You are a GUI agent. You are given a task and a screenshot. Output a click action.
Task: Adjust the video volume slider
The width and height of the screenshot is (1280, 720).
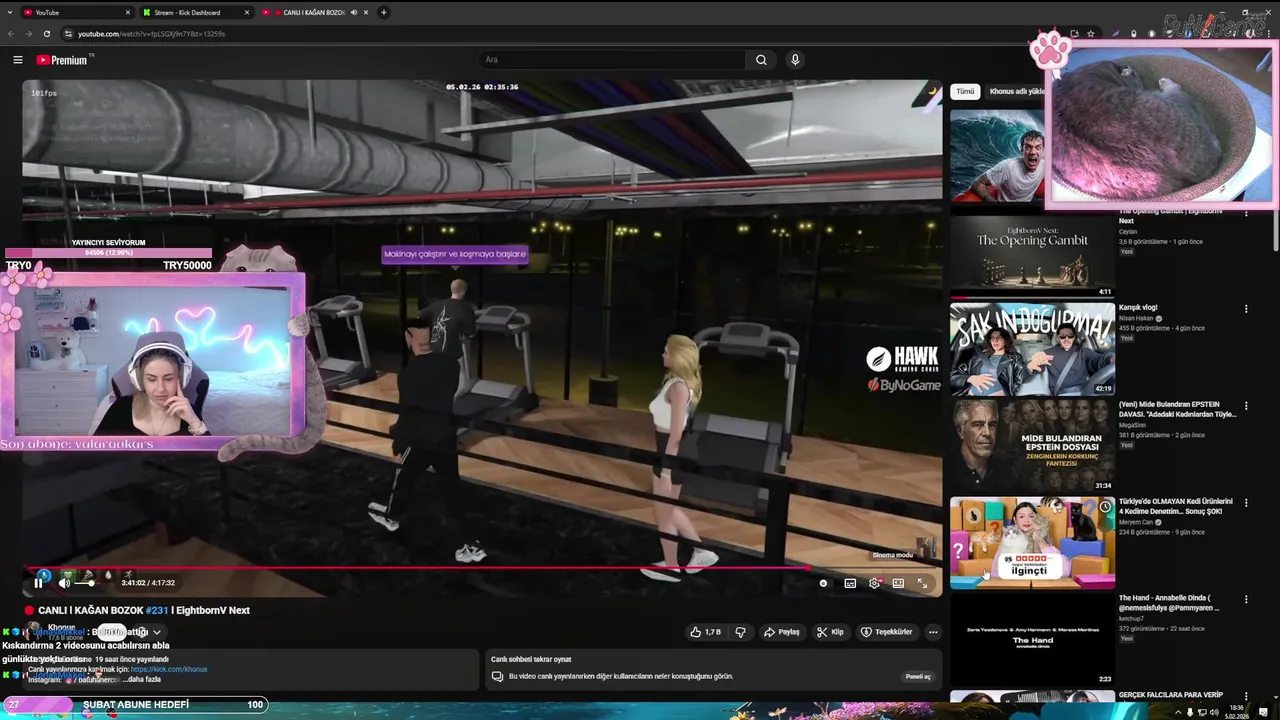(x=89, y=583)
